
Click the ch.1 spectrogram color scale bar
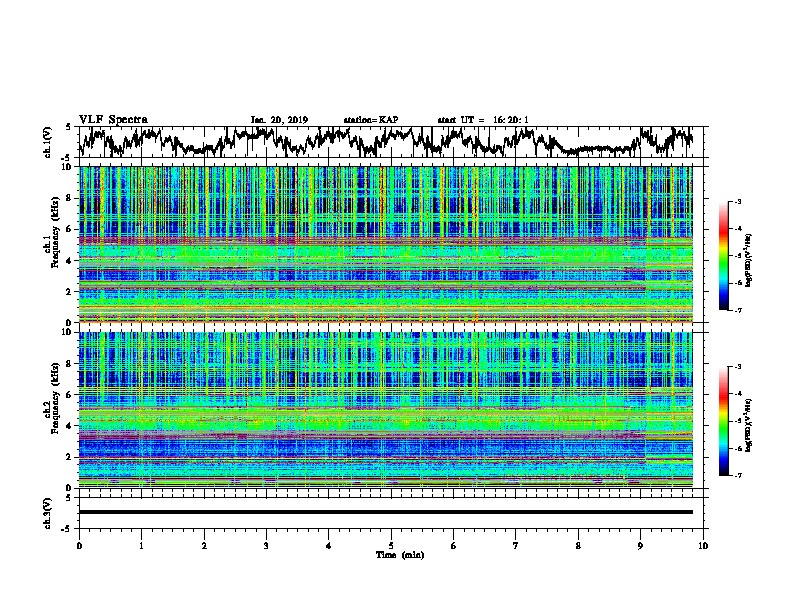tap(724, 256)
